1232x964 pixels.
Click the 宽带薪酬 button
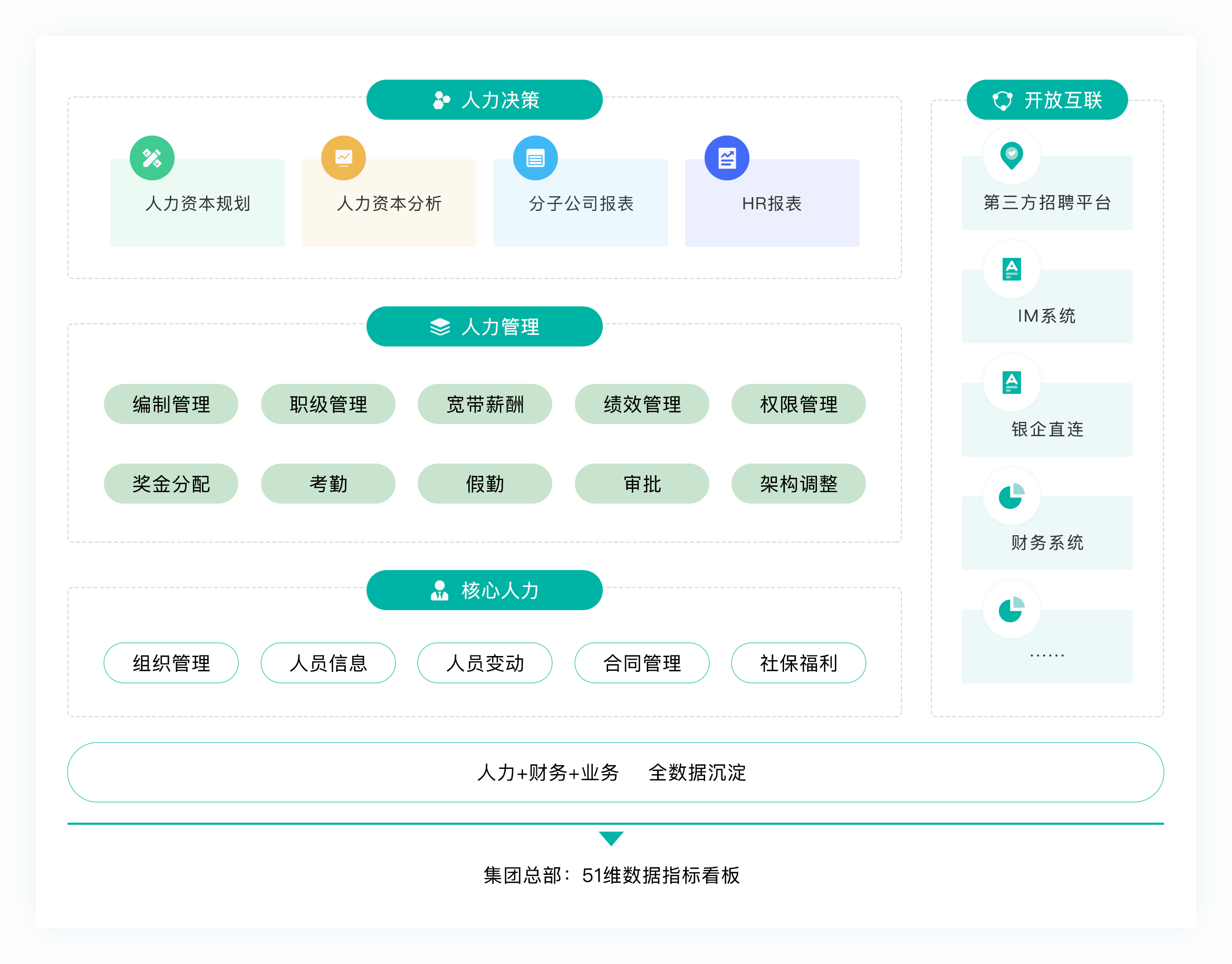coord(485,404)
